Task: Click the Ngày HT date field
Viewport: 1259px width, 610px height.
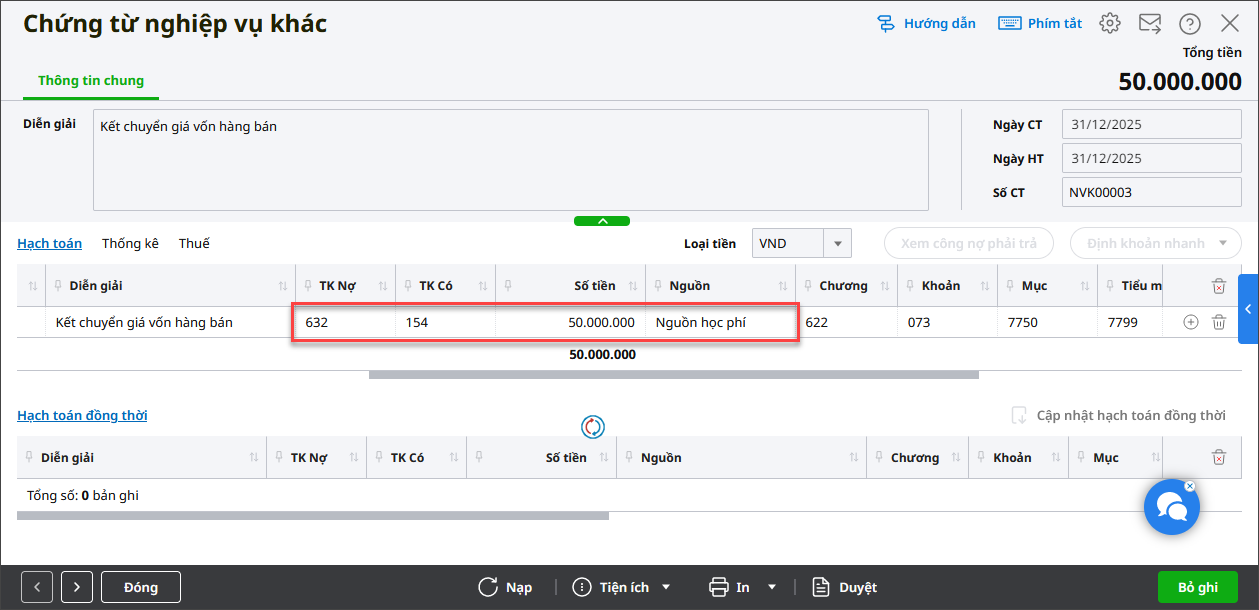Action: [x=1152, y=158]
